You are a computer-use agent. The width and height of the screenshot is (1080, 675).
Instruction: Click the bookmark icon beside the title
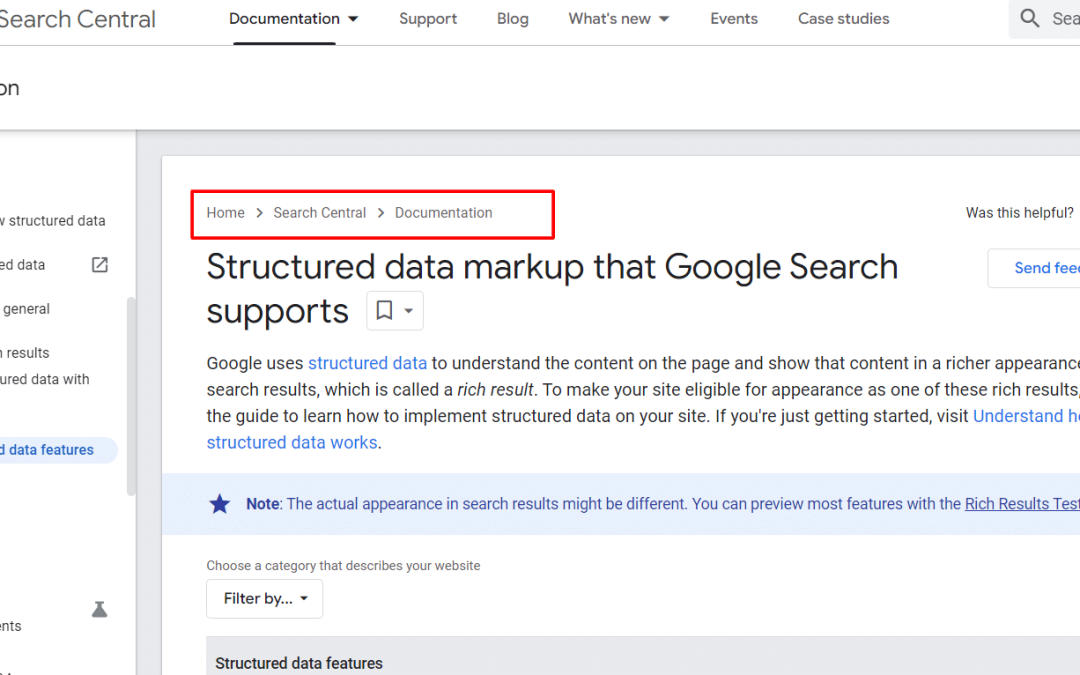tap(384, 311)
